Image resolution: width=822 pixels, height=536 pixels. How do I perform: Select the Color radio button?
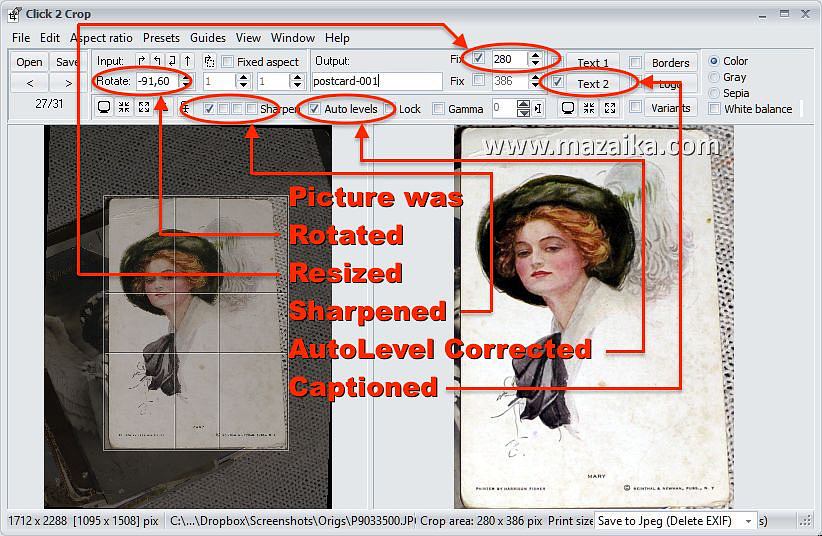click(x=713, y=61)
